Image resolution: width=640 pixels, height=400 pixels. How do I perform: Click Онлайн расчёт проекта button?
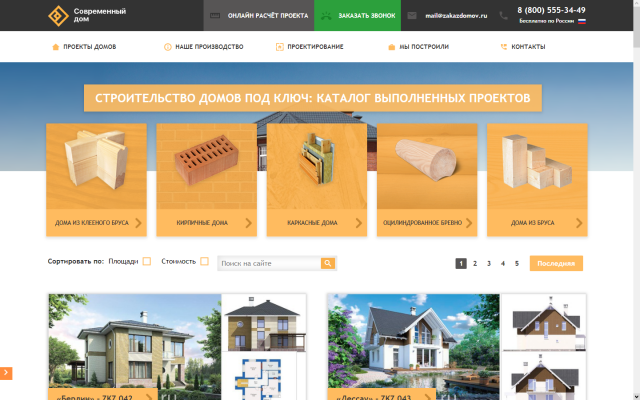pyautogui.click(x=259, y=16)
